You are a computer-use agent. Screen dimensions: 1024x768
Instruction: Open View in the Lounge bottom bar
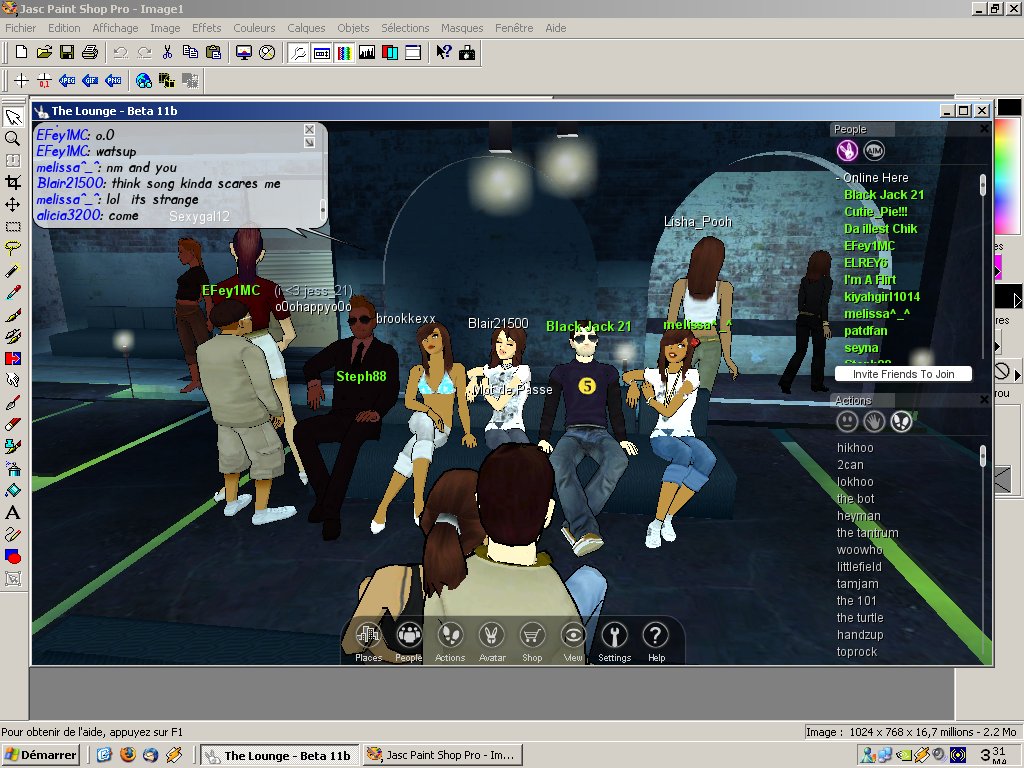coord(573,642)
